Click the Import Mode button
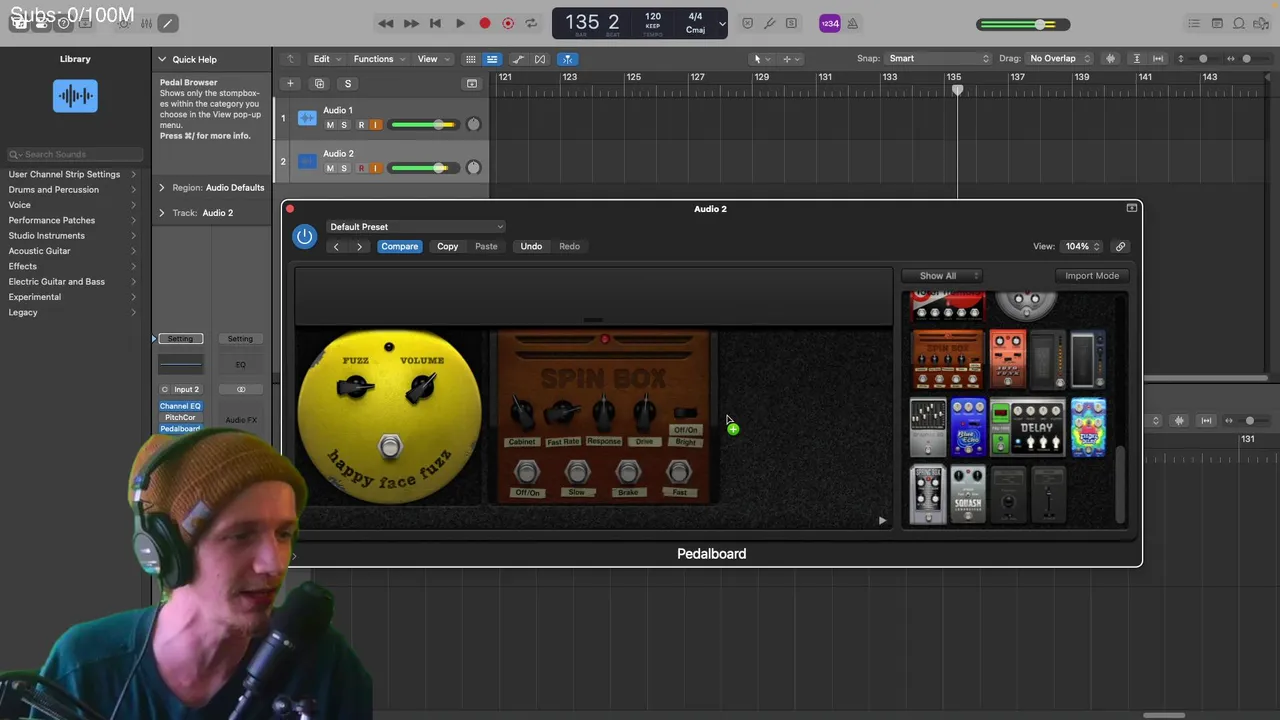1280x720 pixels. (1092, 276)
